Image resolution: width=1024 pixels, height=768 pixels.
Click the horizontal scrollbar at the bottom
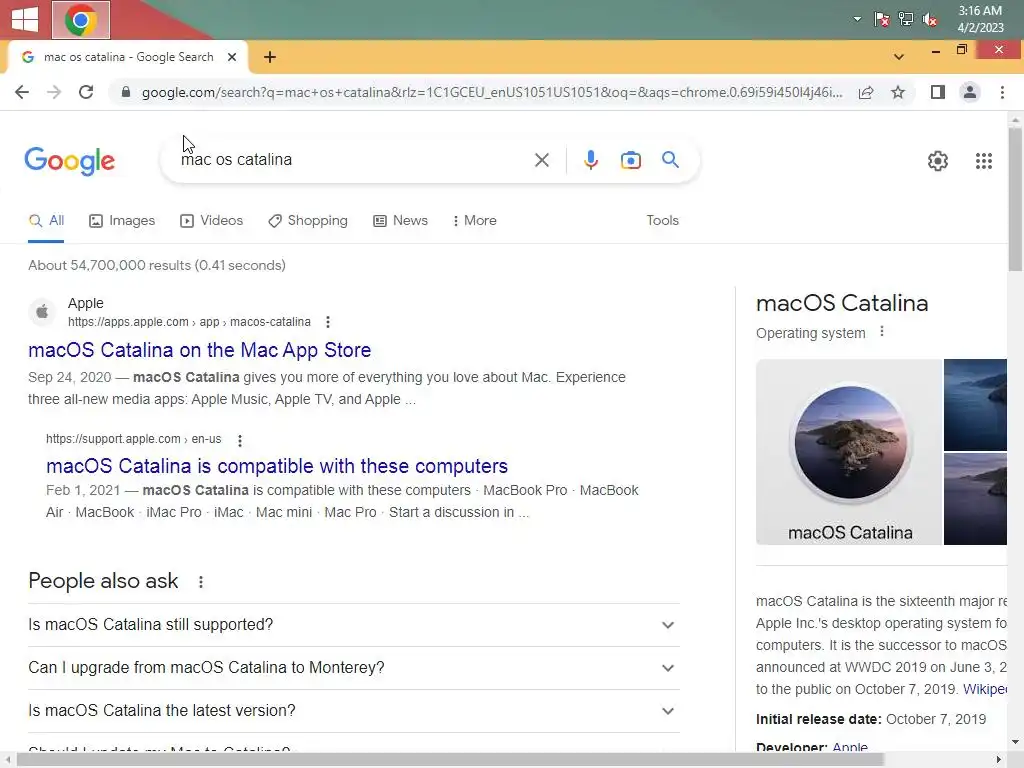pos(451,760)
